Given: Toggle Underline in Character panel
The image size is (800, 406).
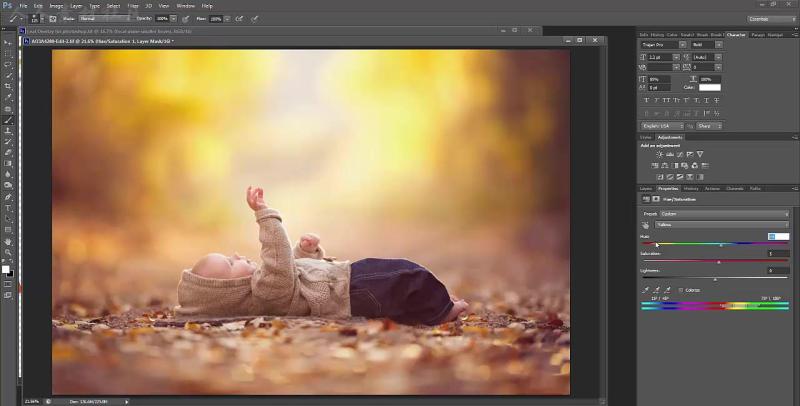Looking at the screenshot, I should (x=707, y=100).
